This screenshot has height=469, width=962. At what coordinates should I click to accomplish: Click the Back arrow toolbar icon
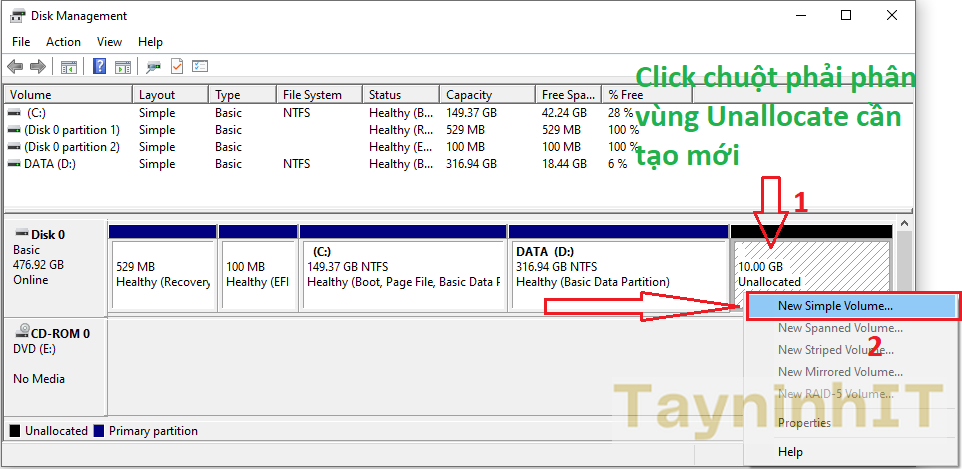(x=15, y=67)
